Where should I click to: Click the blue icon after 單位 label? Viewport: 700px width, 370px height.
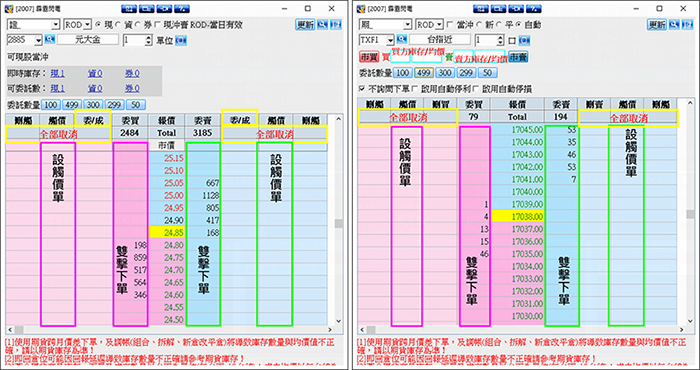(181, 41)
